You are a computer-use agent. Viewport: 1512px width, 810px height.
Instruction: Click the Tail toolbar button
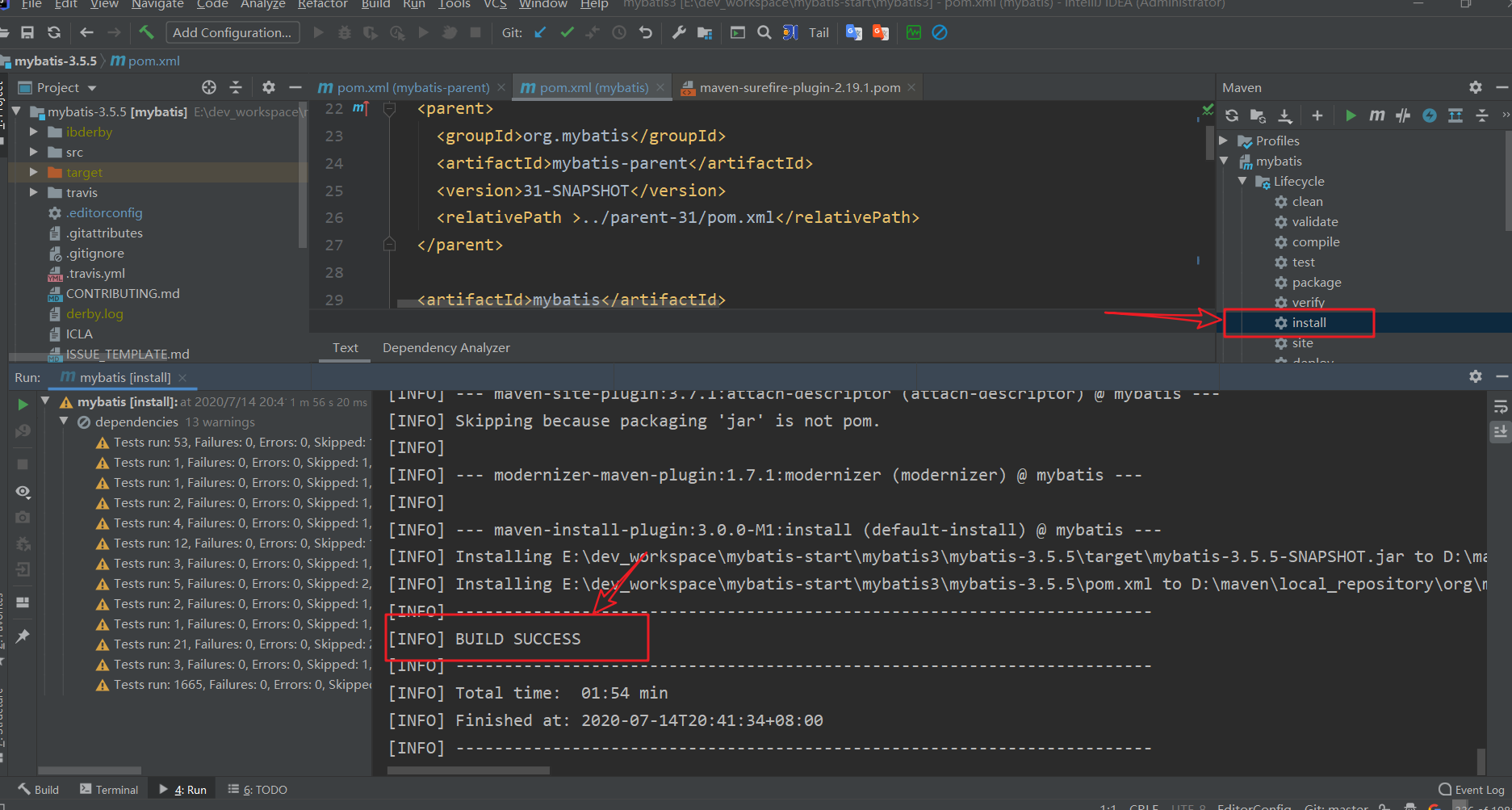tap(819, 33)
